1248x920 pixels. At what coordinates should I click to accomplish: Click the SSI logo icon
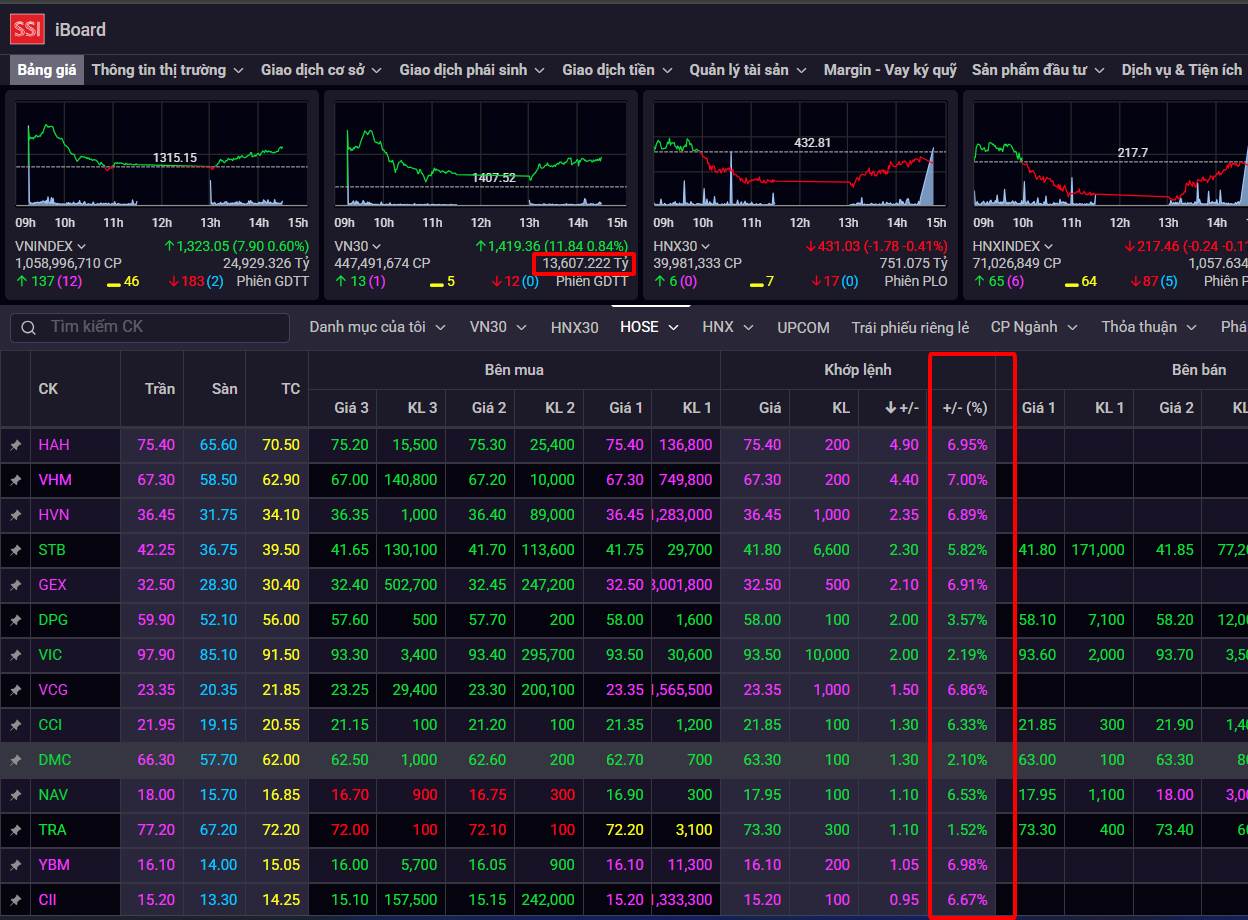[27, 29]
